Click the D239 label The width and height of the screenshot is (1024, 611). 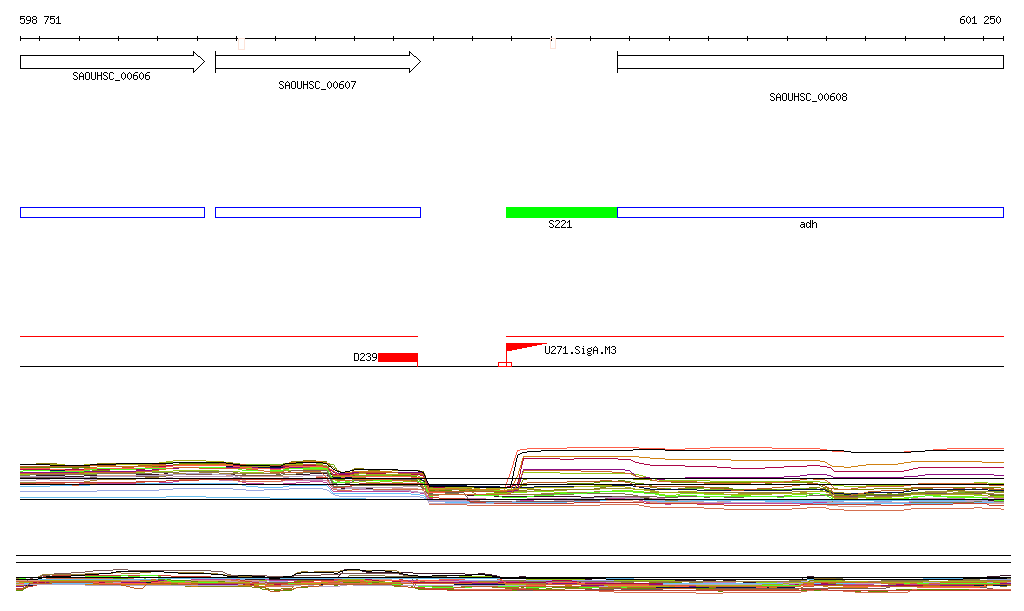pyautogui.click(x=365, y=357)
